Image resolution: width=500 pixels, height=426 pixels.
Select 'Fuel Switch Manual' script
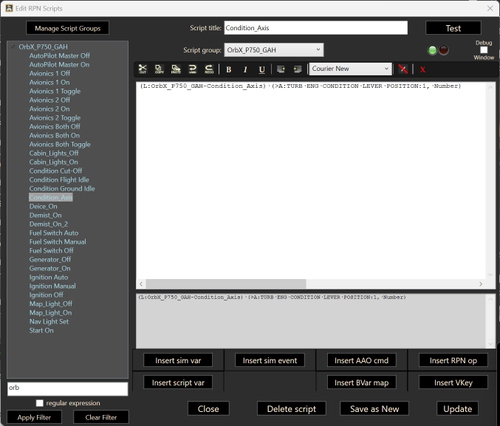58,242
